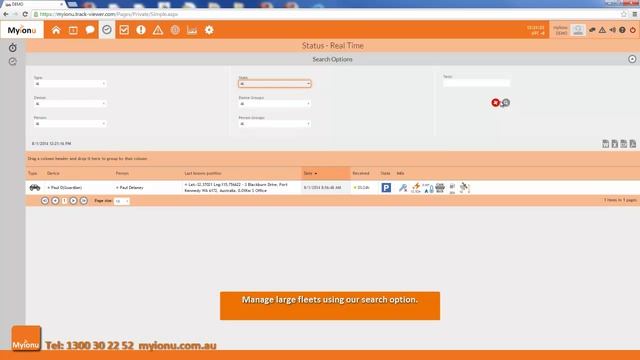Open the reports chart icon
The width and height of the screenshot is (640, 360).
[192, 30]
